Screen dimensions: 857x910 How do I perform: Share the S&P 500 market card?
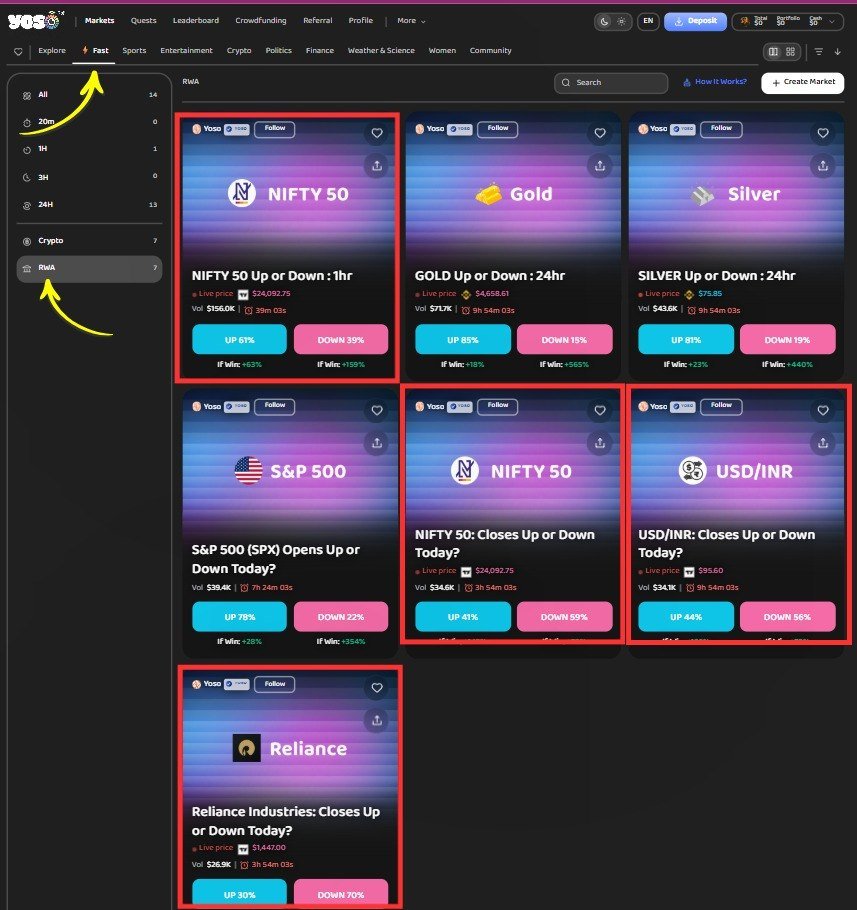click(377, 443)
